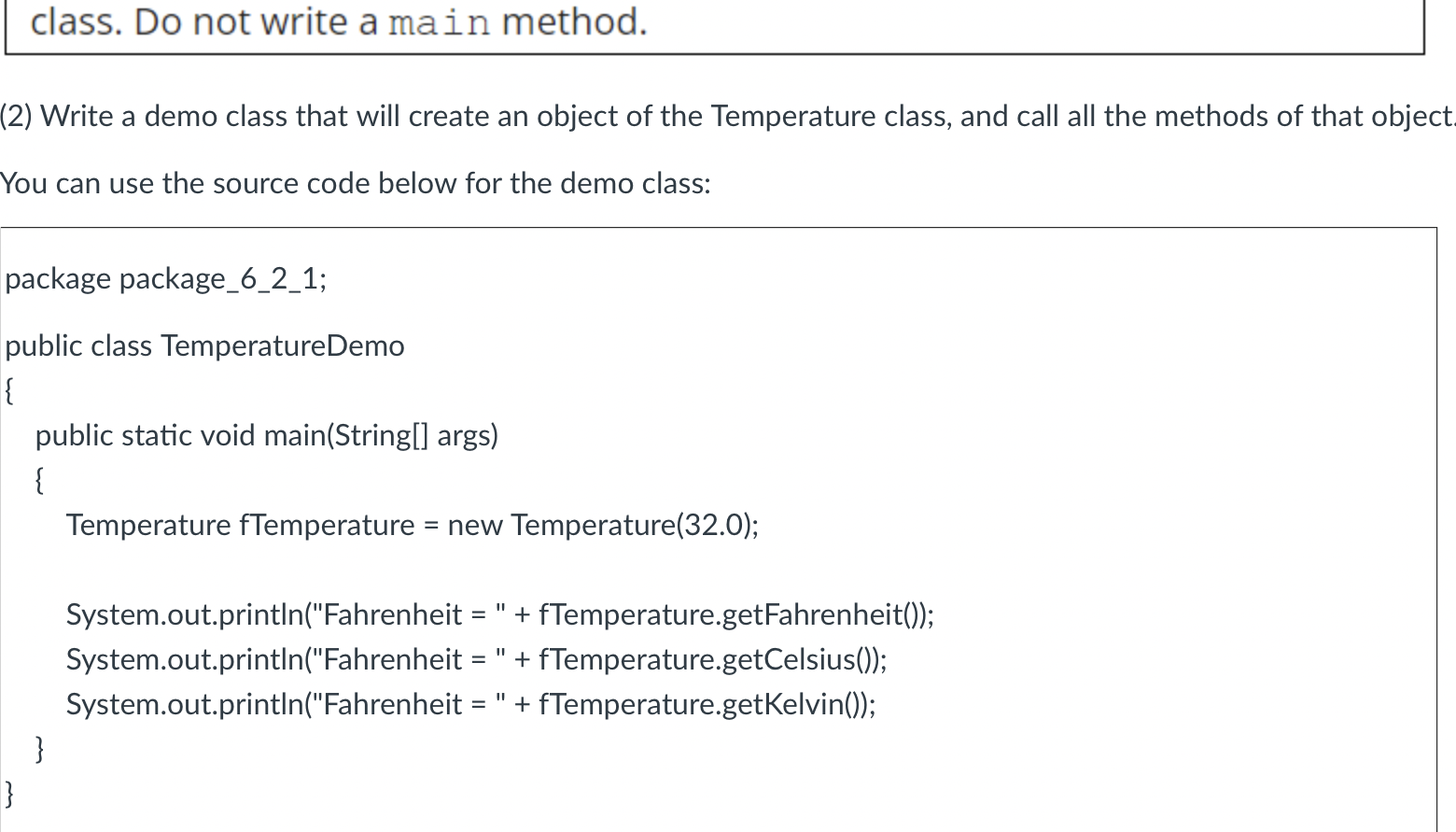Image resolution: width=1456 pixels, height=832 pixels.
Task: Click 'public class TemperatureDemo' declaration line
Action: (204, 346)
